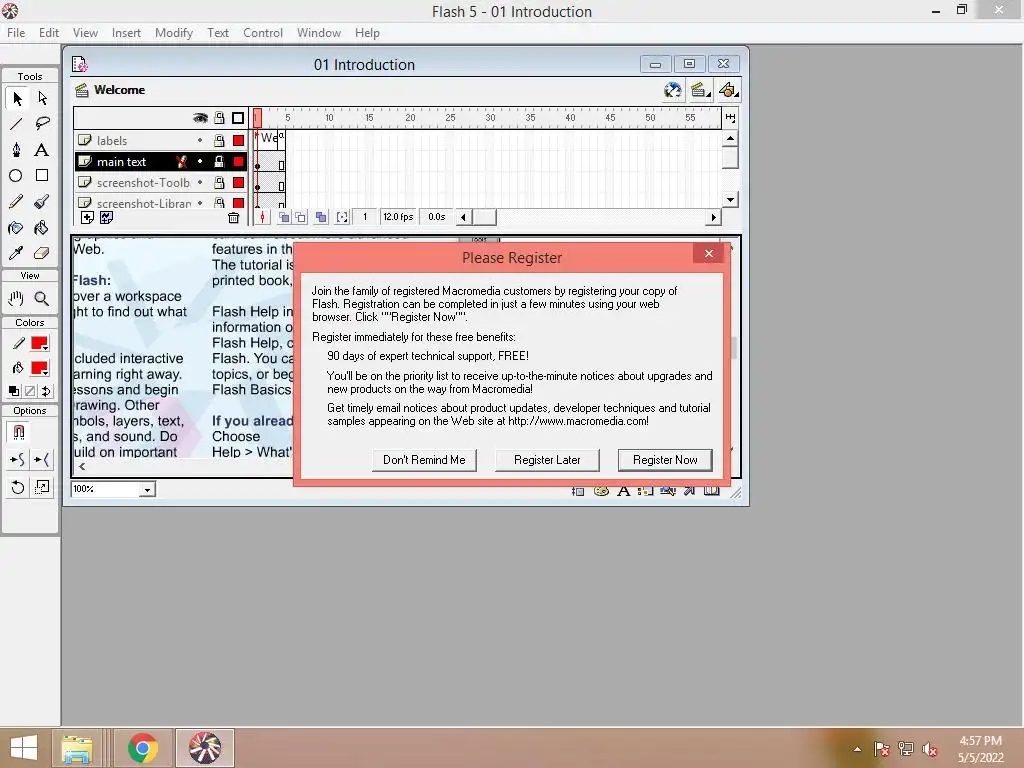Click the Scale option button
Image resolution: width=1024 pixels, height=768 pixels.
point(42,487)
